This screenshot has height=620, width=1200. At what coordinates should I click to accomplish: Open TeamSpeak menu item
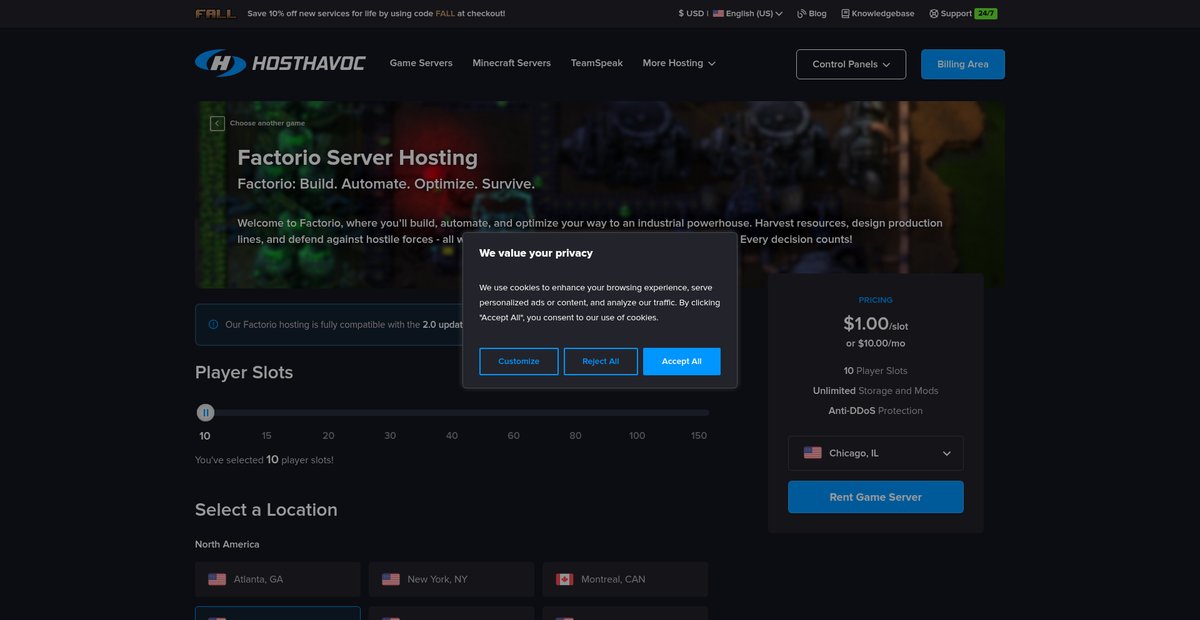(x=597, y=63)
